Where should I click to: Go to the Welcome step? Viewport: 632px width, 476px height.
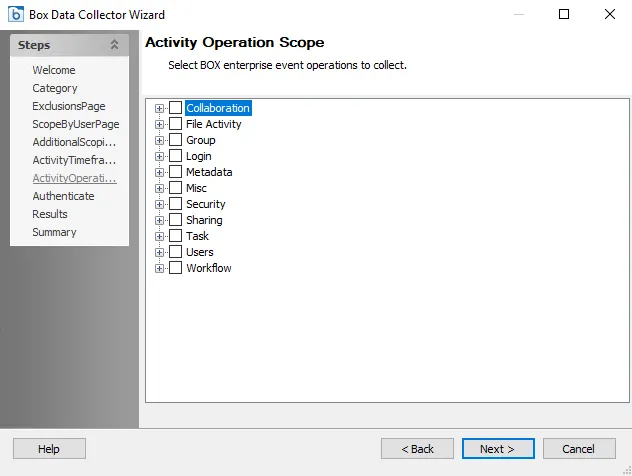click(x=54, y=70)
